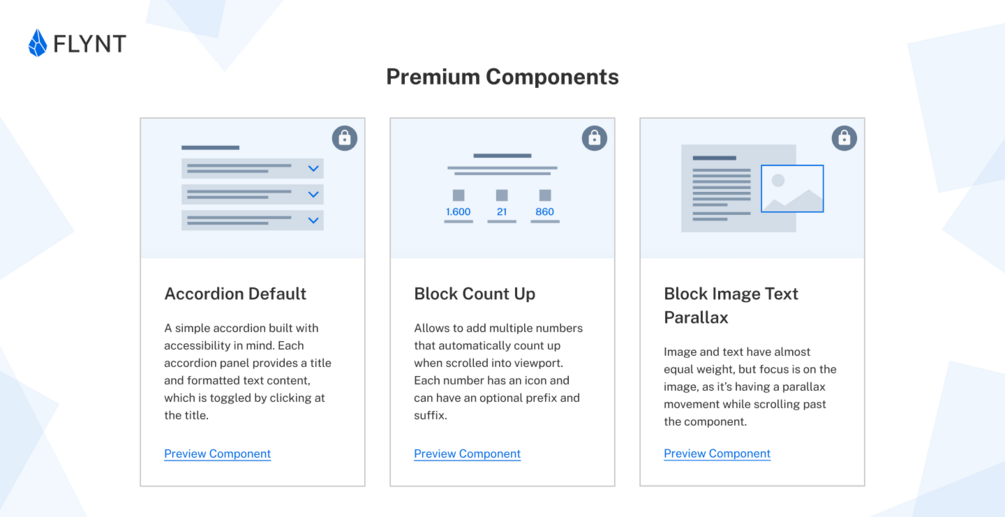The width and height of the screenshot is (1005, 517).
Task: Click the Premium Components page heading
Action: click(502, 77)
